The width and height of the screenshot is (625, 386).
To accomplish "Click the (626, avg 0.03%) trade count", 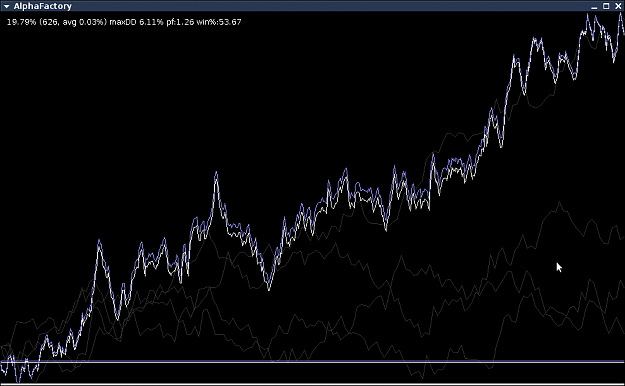I will tap(73, 22).
